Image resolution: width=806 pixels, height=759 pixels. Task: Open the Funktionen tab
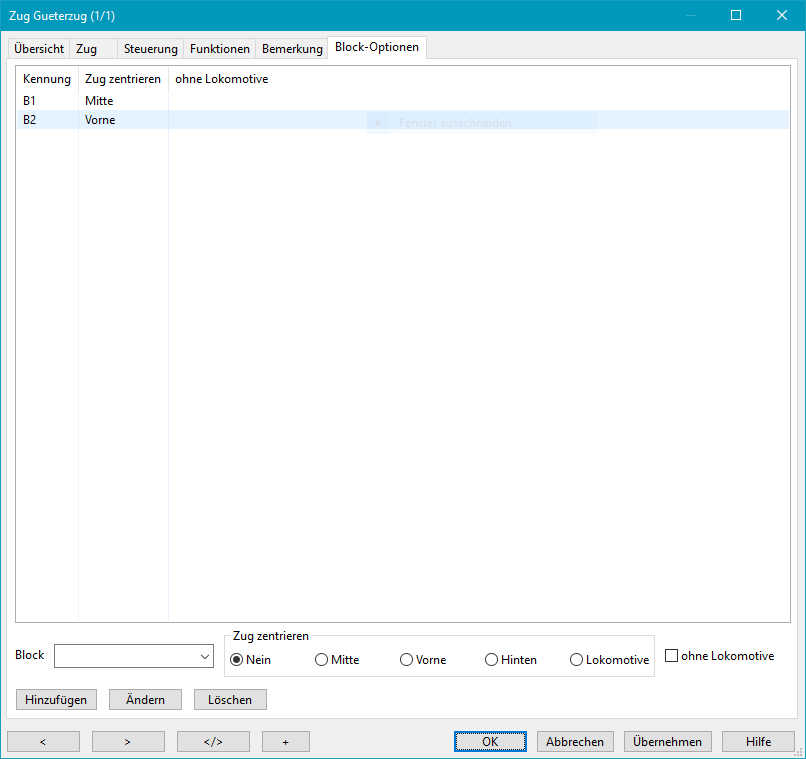pos(220,48)
